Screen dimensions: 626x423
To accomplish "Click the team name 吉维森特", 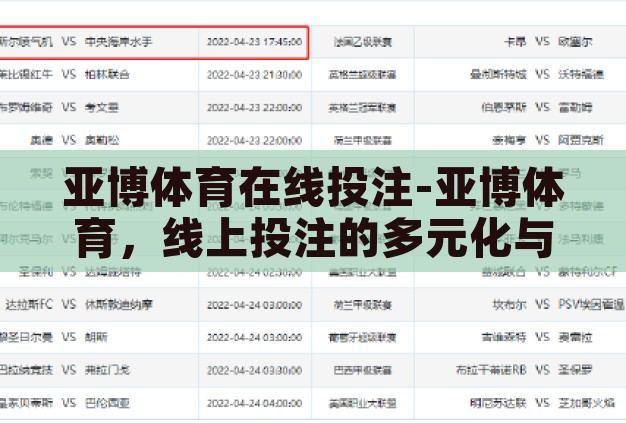I will 504,337.
